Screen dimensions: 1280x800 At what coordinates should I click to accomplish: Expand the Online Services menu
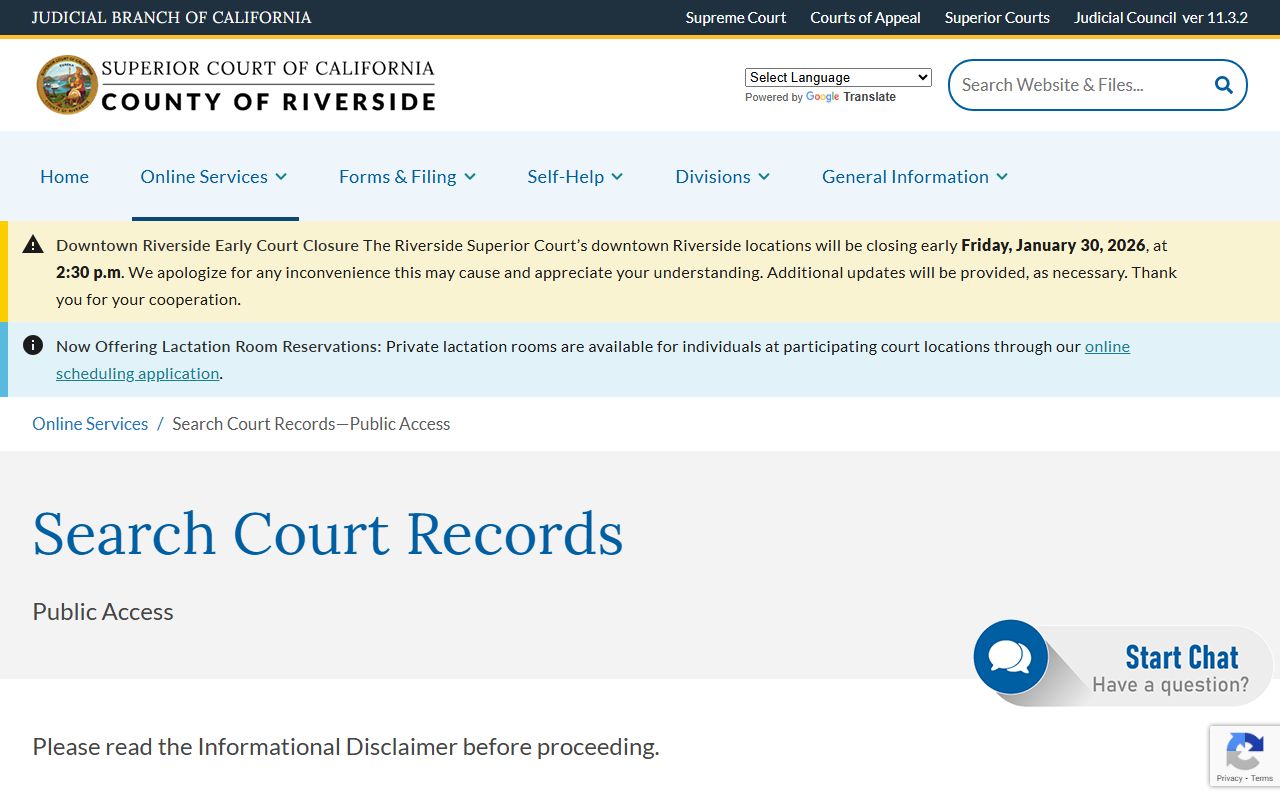pyautogui.click(x=214, y=176)
